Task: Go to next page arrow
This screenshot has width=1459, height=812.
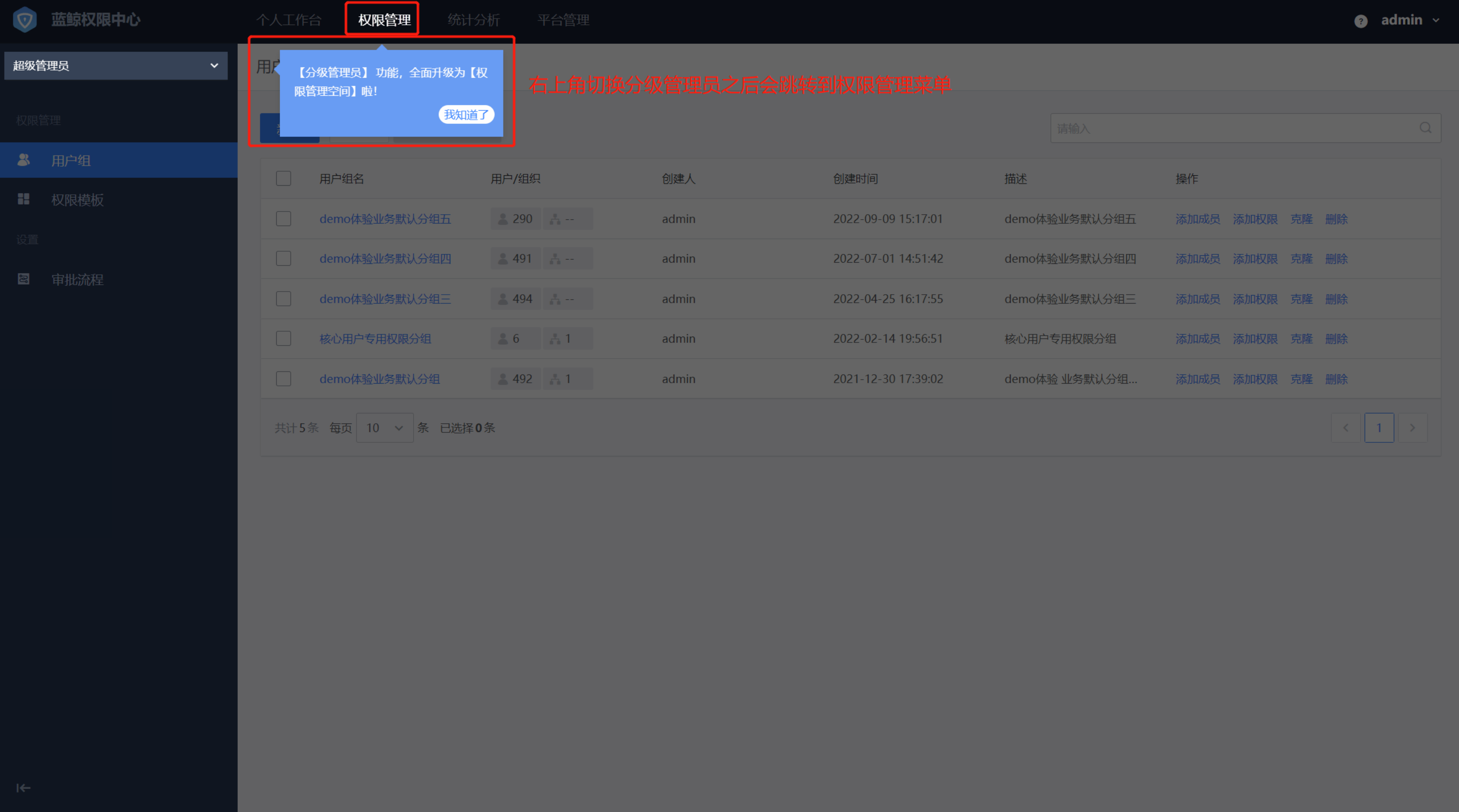Action: [x=1412, y=427]
